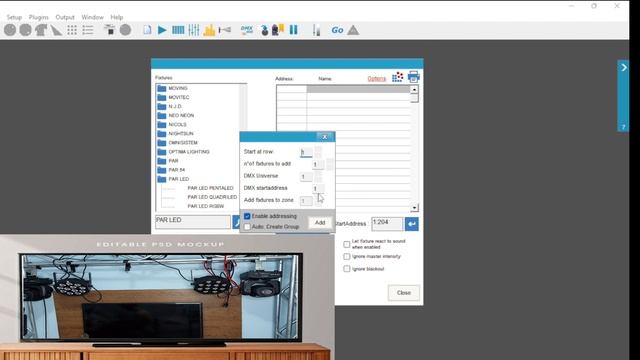Open the Output menu
Screen dimensions: 640x360
click(x=65, y=17)
